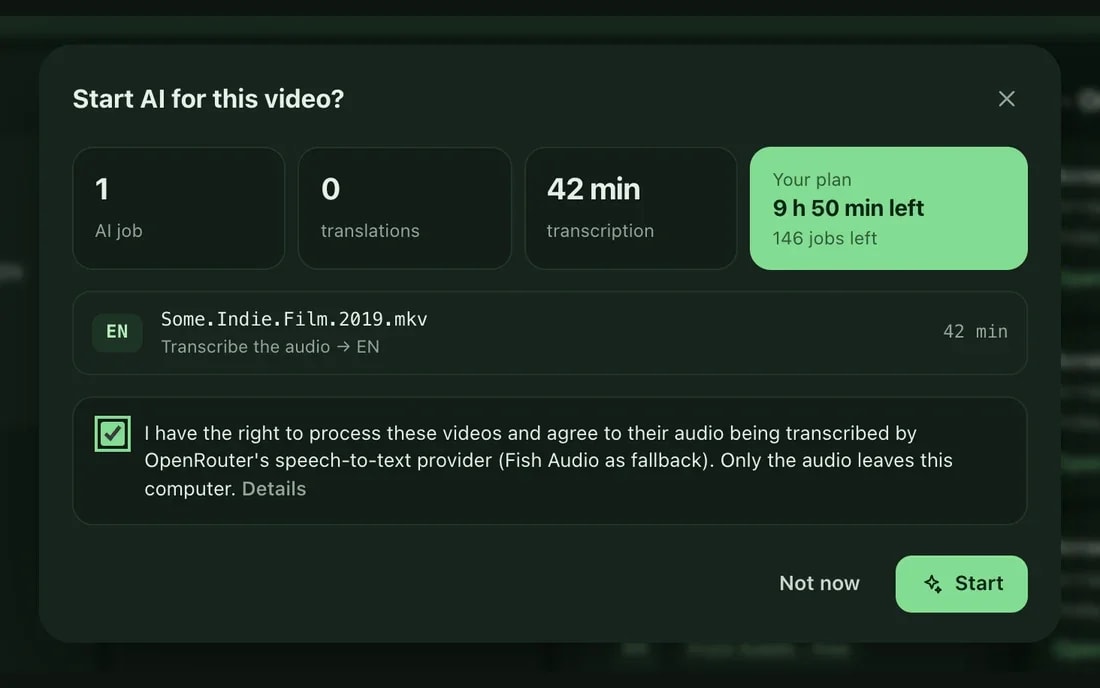Click the consent text about OpenRouter's provider
Image resolution: width=1100 pixels, height=688 pixels.
(x=549, y=461)
